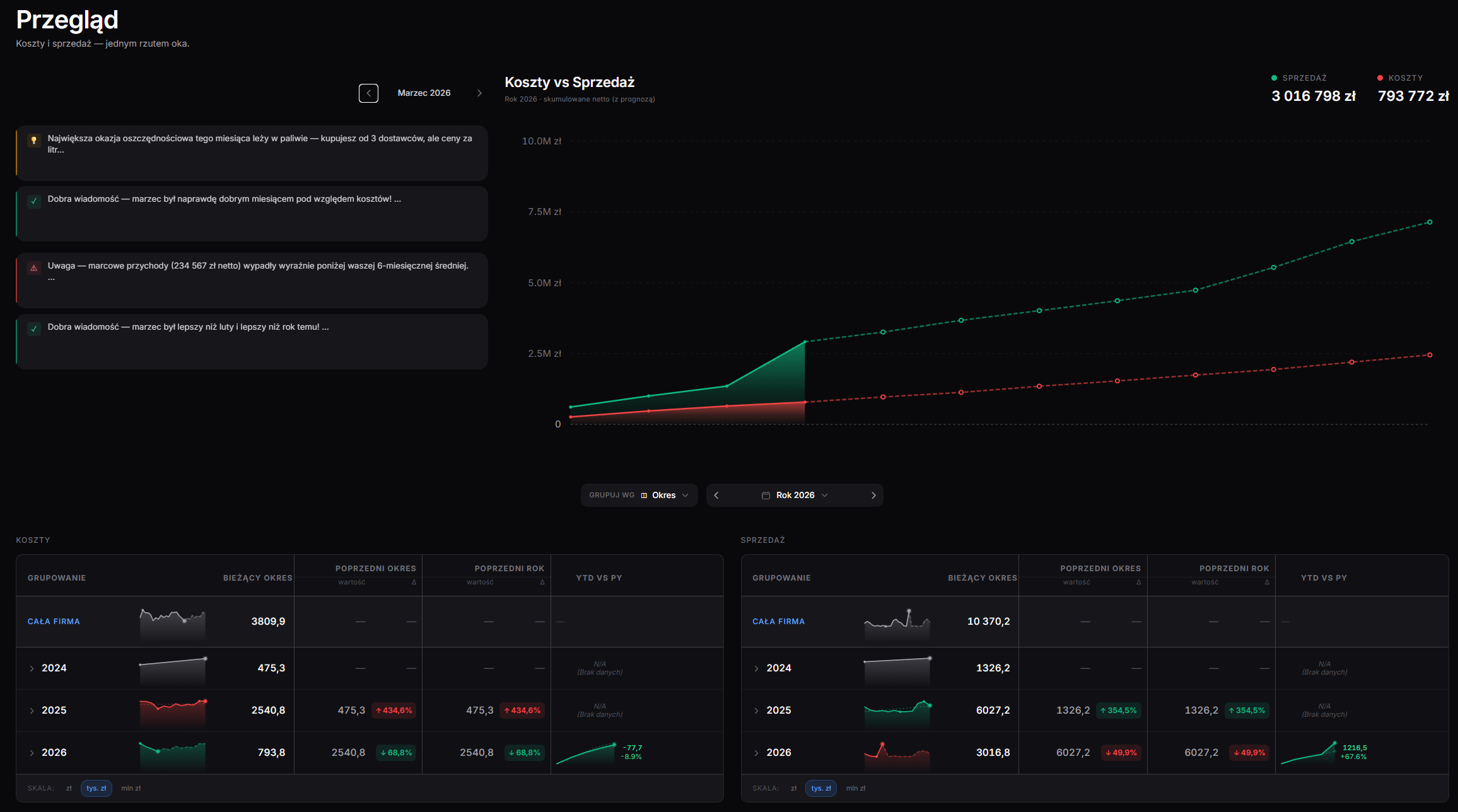Go to next month after Marzec 2026
1458x812 pixels.
479,93
